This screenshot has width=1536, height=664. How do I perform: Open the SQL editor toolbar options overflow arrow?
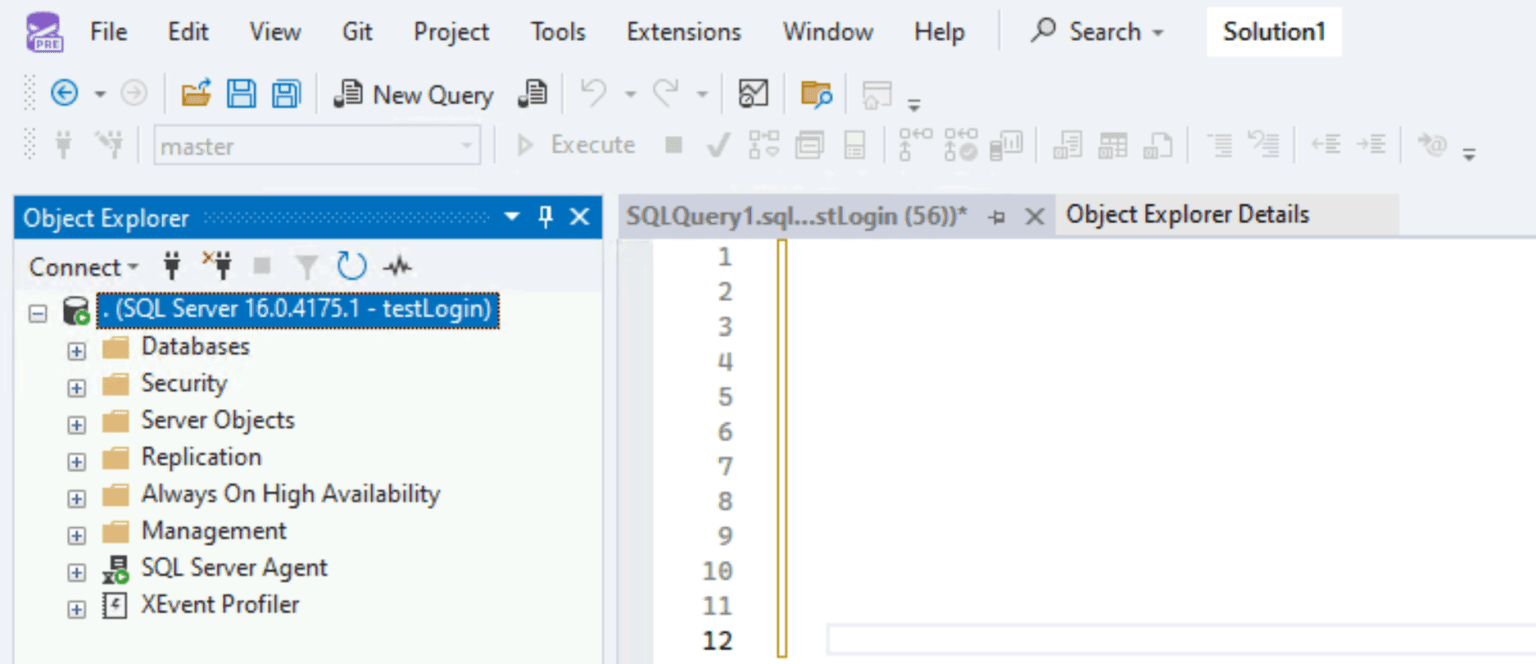point(1469,153)
